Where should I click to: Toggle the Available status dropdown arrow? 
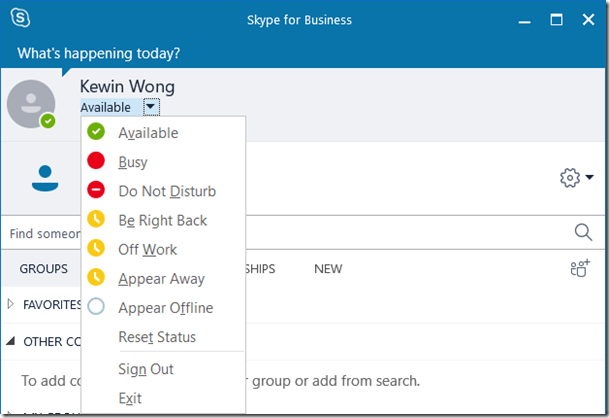tap(150, 107)
